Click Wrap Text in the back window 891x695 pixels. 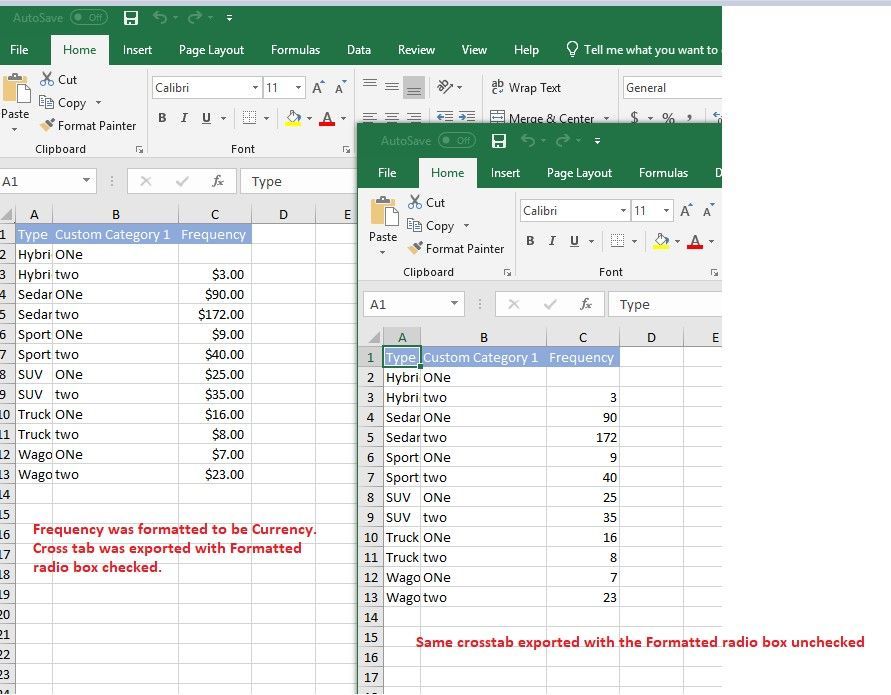pyautogui.click(x=526, y=88)
